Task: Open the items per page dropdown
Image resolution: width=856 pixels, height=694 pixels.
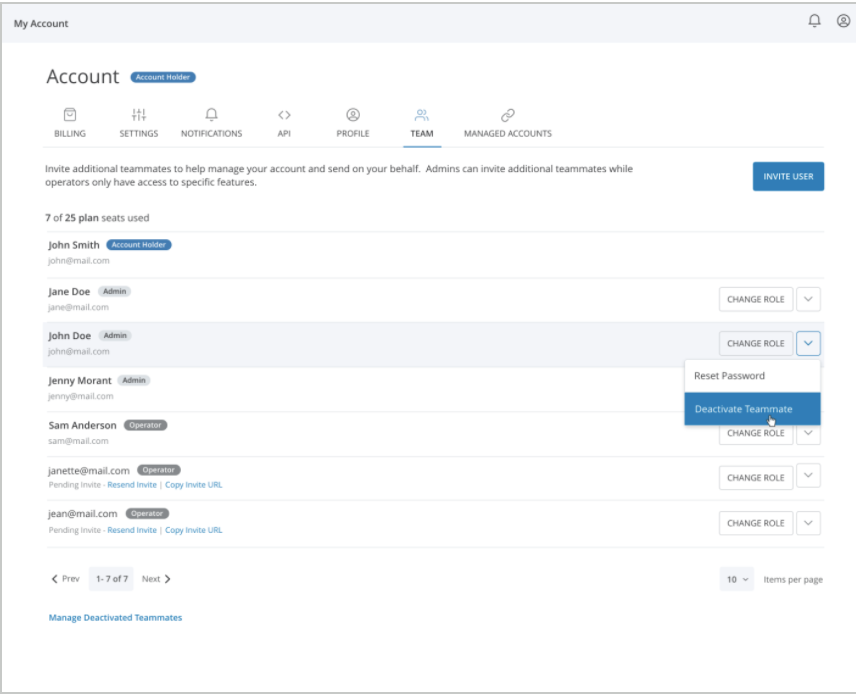Action: pyautogui.click(x=736, y=579)
